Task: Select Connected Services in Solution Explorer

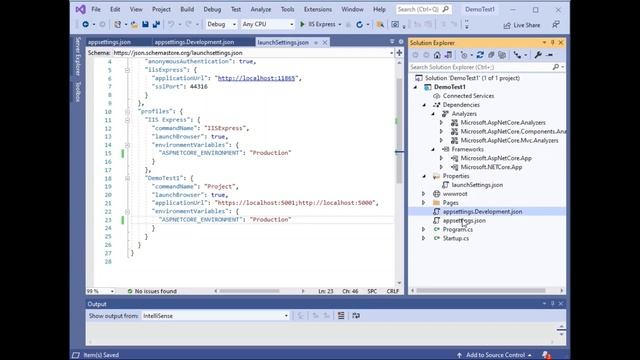Action: (468, 96)
